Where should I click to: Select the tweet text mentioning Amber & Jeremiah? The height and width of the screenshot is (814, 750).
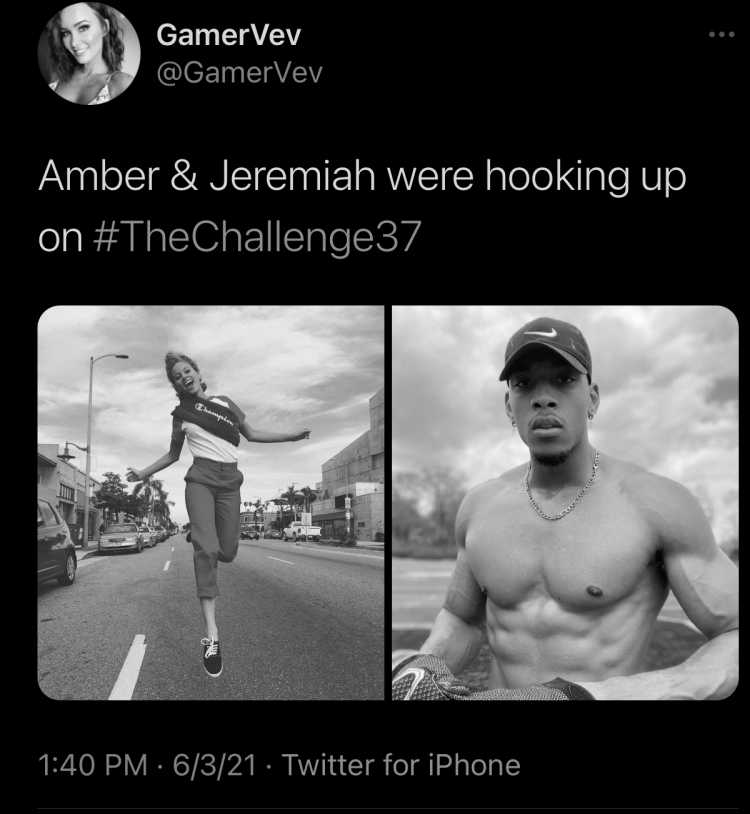pyautogui.click(x=362, y=207)
